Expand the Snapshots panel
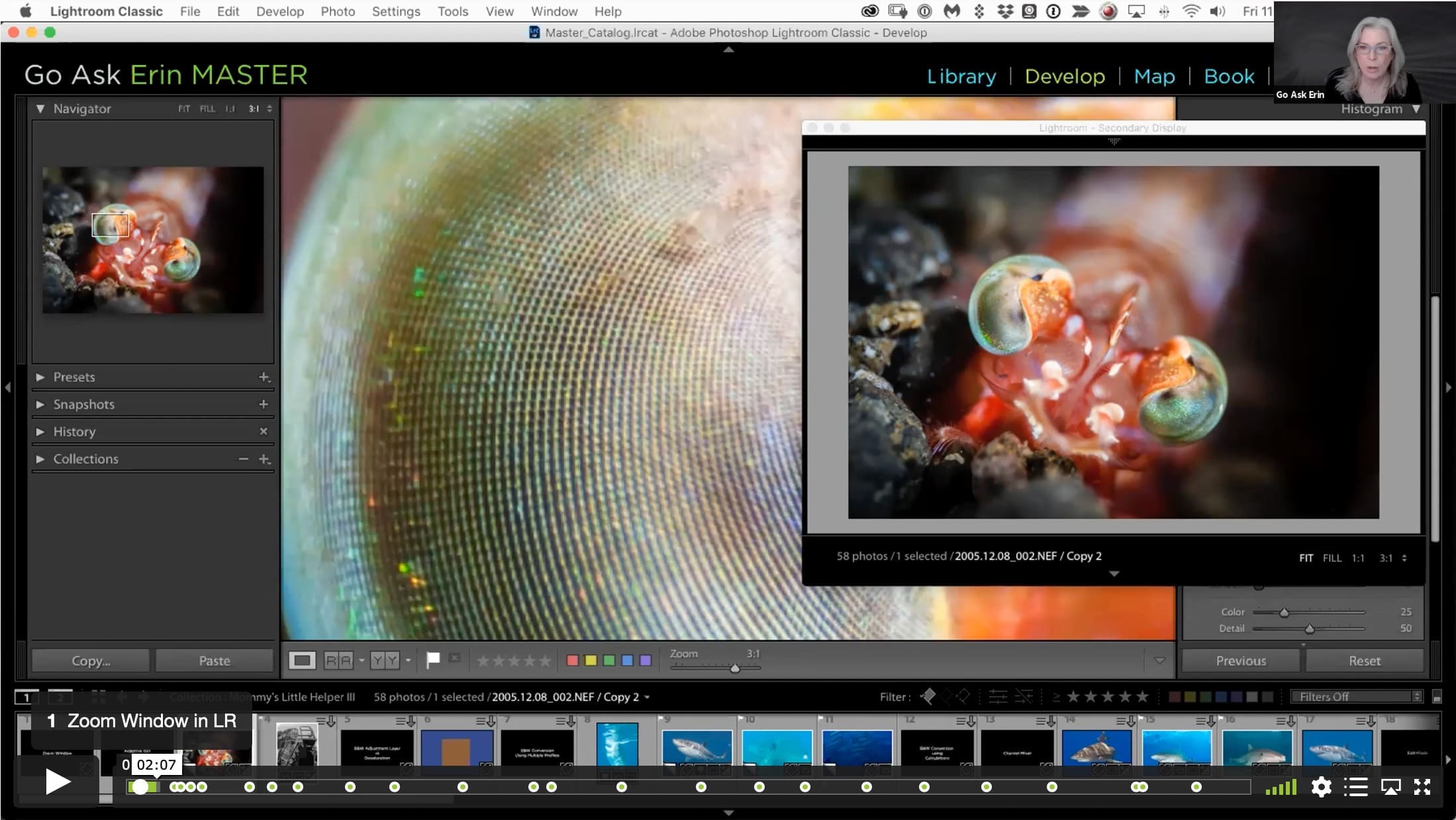The height and width of the screenshot is (820, 1456). pyautogui.click(x=40, y=404)
